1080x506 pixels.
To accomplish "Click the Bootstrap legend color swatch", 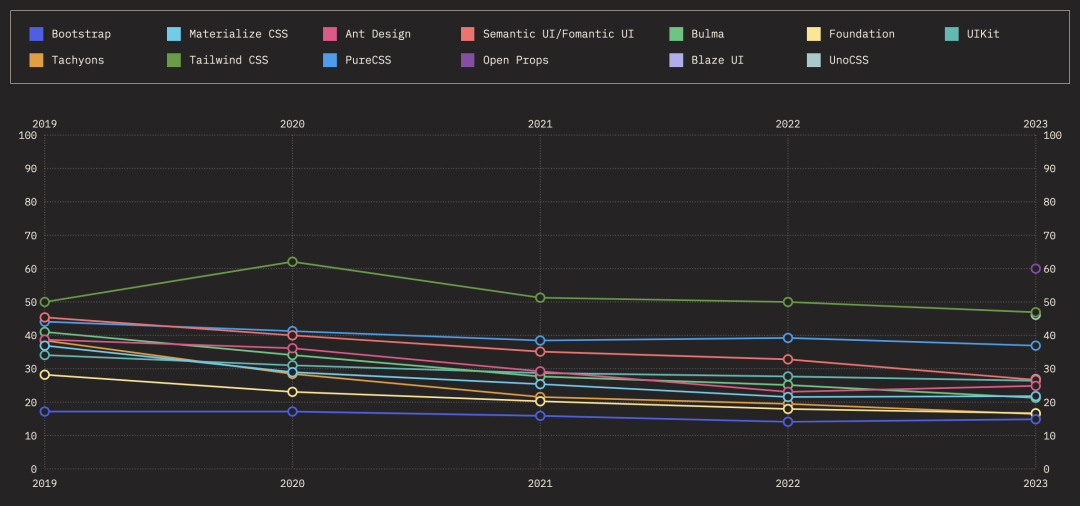I will 37,34.
